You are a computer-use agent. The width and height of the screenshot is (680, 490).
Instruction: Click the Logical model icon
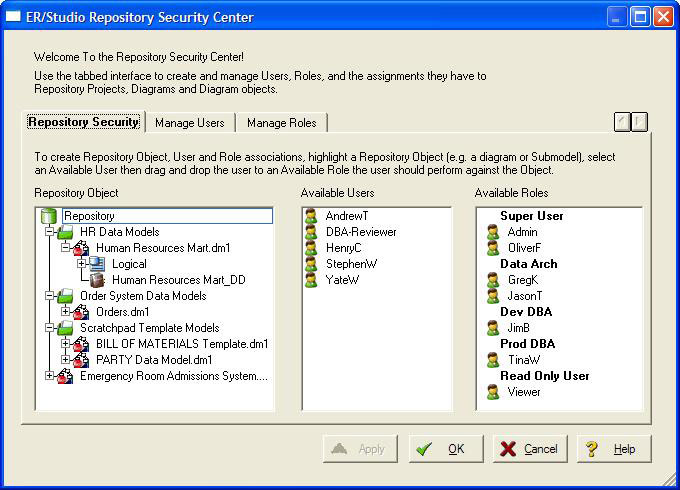click(97, 264)
